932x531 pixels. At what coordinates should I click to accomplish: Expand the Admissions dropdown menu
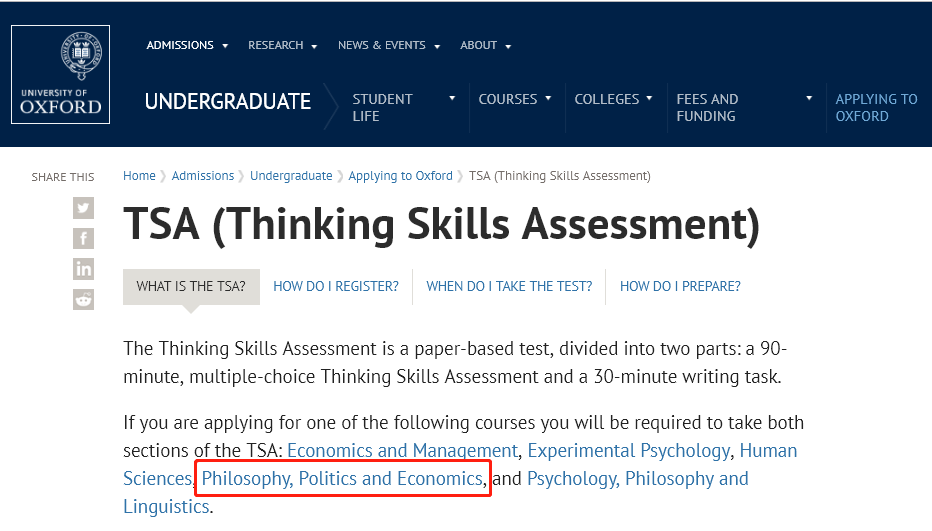pos(187,45)
